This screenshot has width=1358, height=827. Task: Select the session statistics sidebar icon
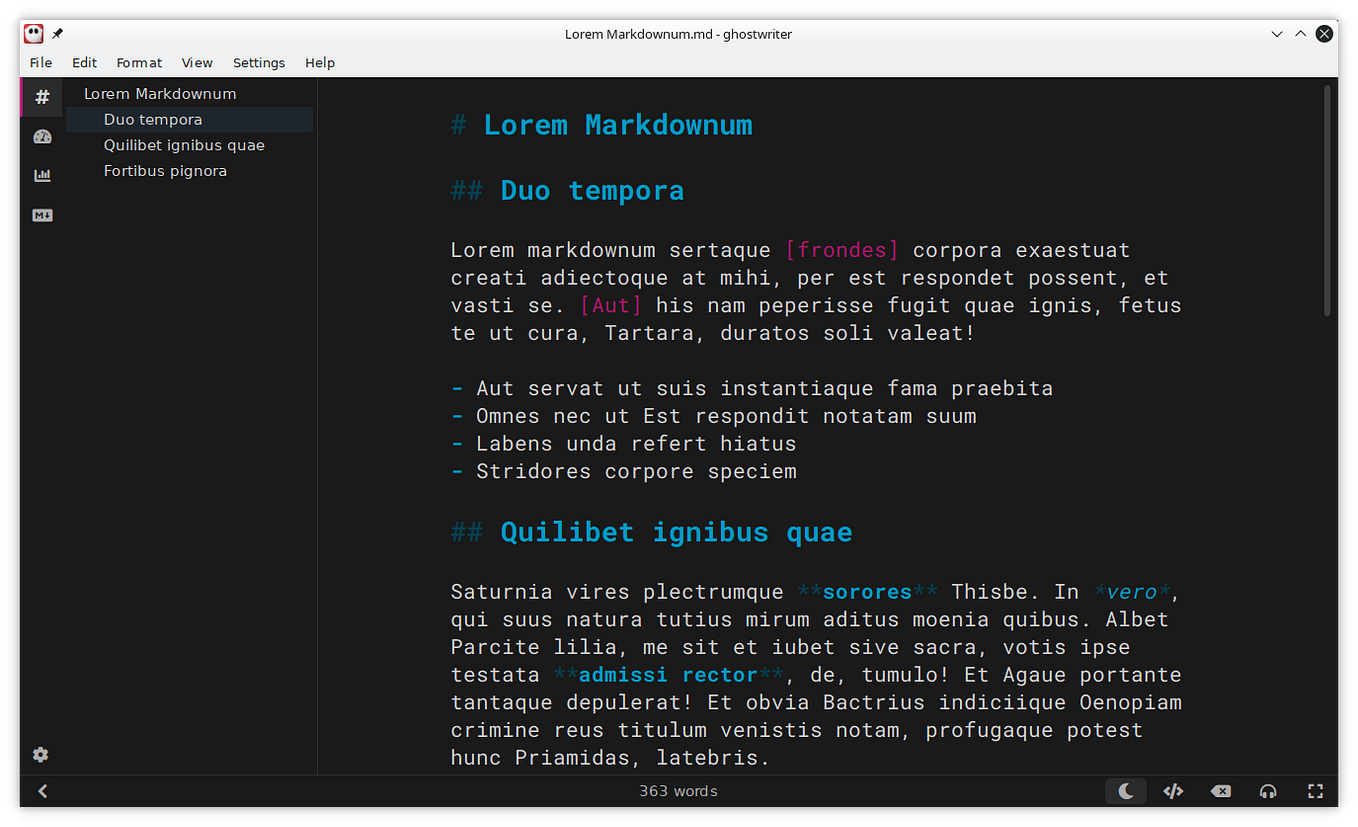[x=41, y=136]
